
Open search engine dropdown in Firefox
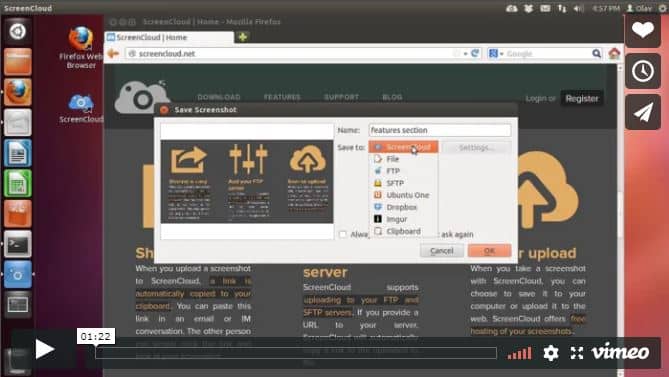click(x=496, y=54)
